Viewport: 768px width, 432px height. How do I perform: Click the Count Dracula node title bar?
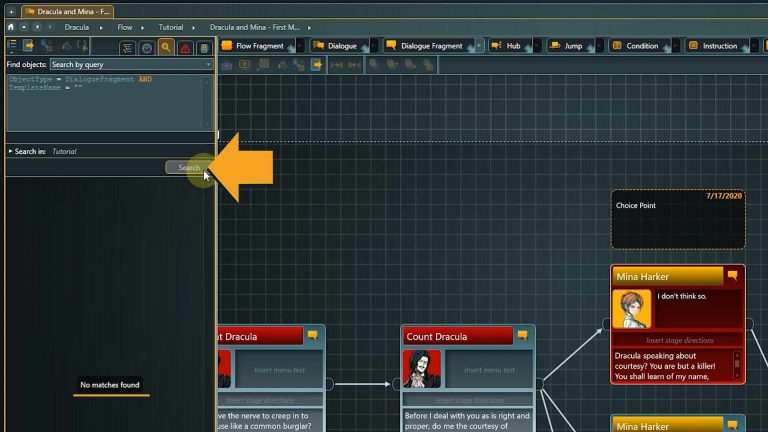458,336
